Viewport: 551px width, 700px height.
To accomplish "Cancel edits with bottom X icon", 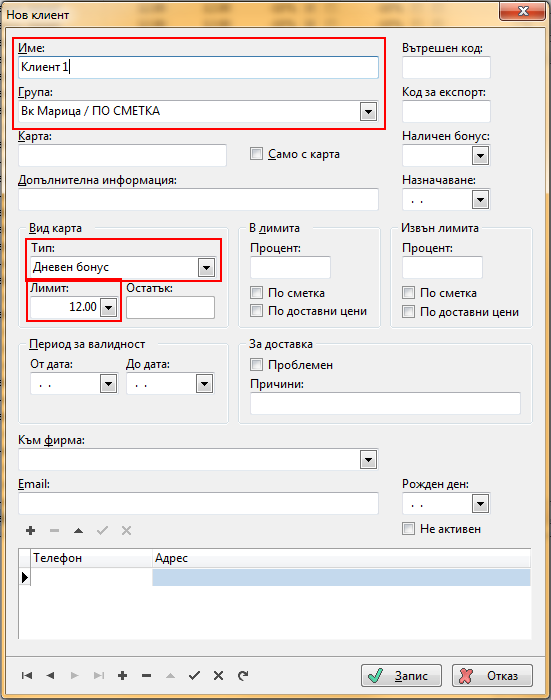I will (218, 675).
